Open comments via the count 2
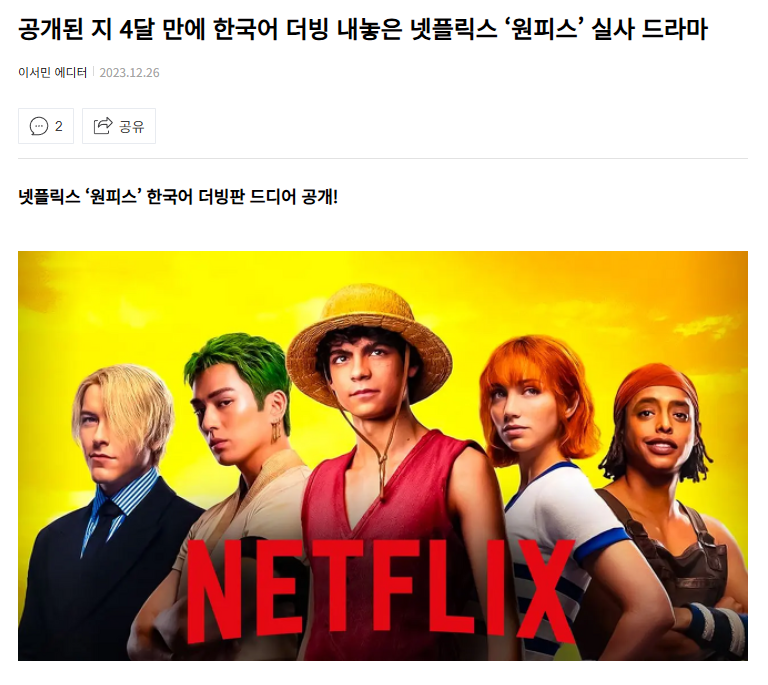768x685 pixels. 59,126
